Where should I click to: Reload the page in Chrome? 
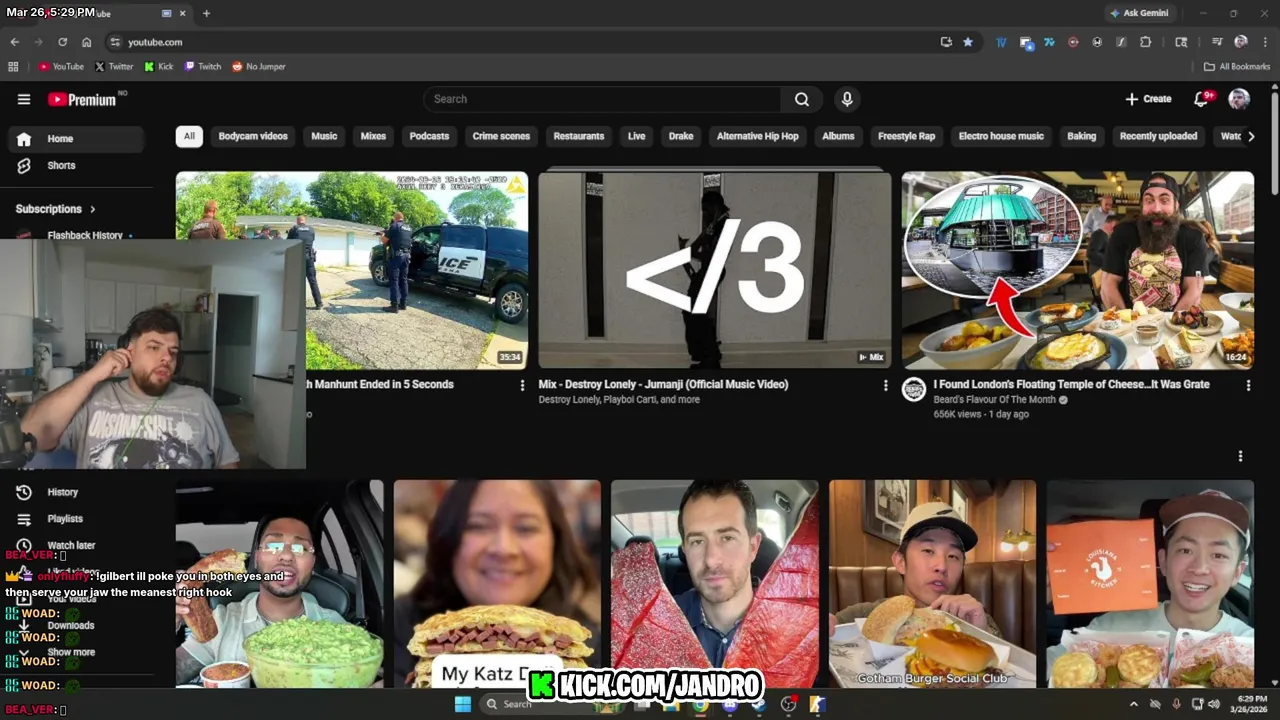pos(62,42)
